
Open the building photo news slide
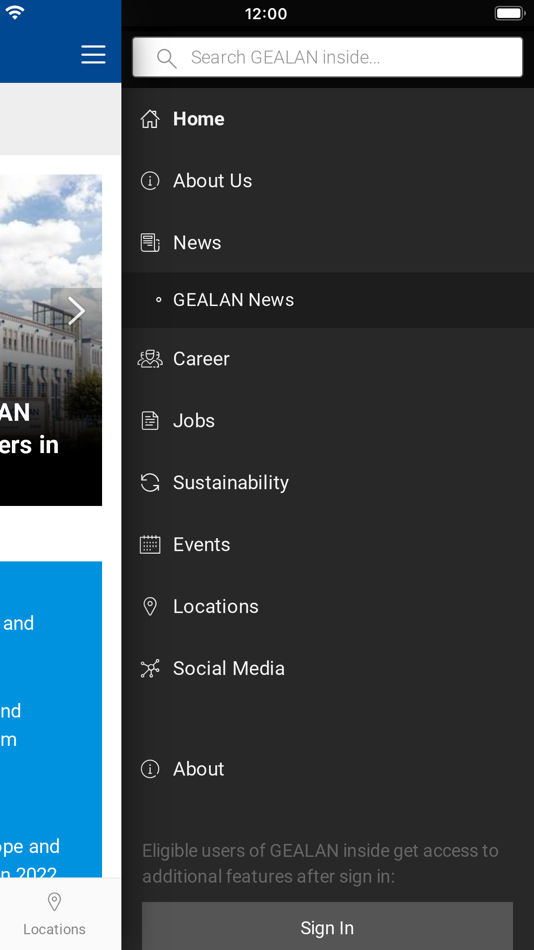pos(51,340)
